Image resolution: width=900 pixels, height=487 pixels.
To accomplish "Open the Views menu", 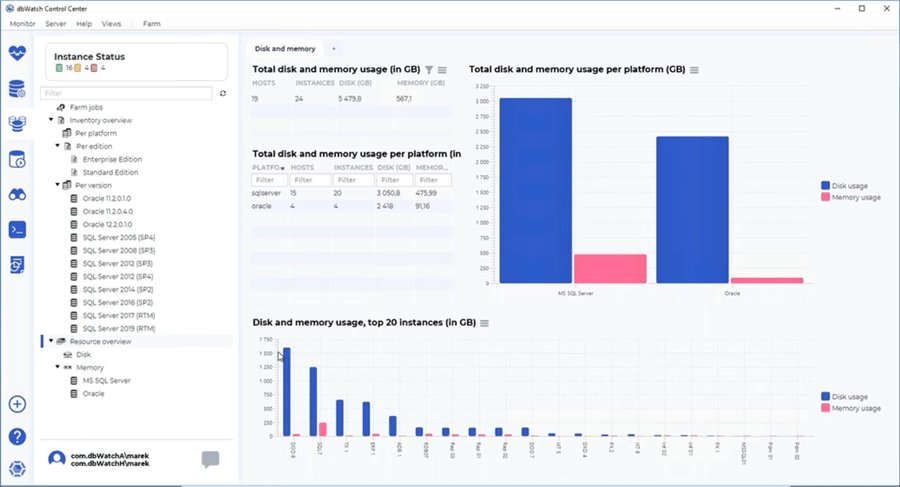I will (111, 24).
